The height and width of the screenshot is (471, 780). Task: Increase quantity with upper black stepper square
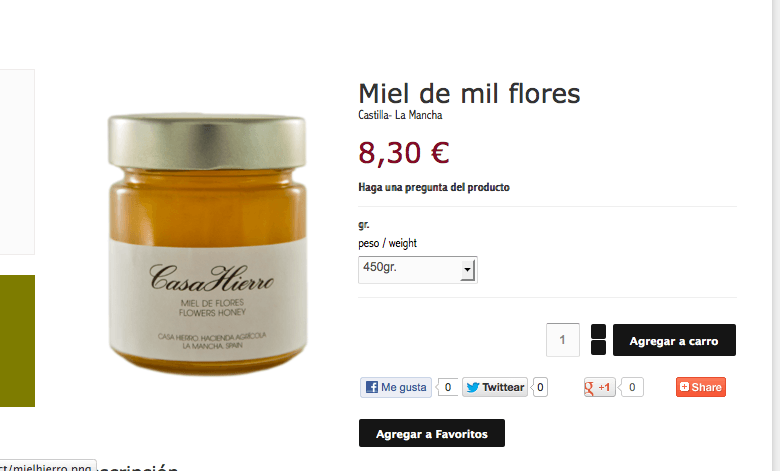pyautogui.click(x=598, y=332)
